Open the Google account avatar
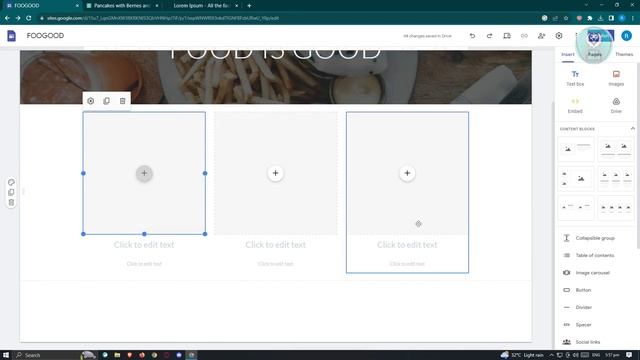This screenshot has width=640, height=360. pyautogui.click(x=626, y=36)
